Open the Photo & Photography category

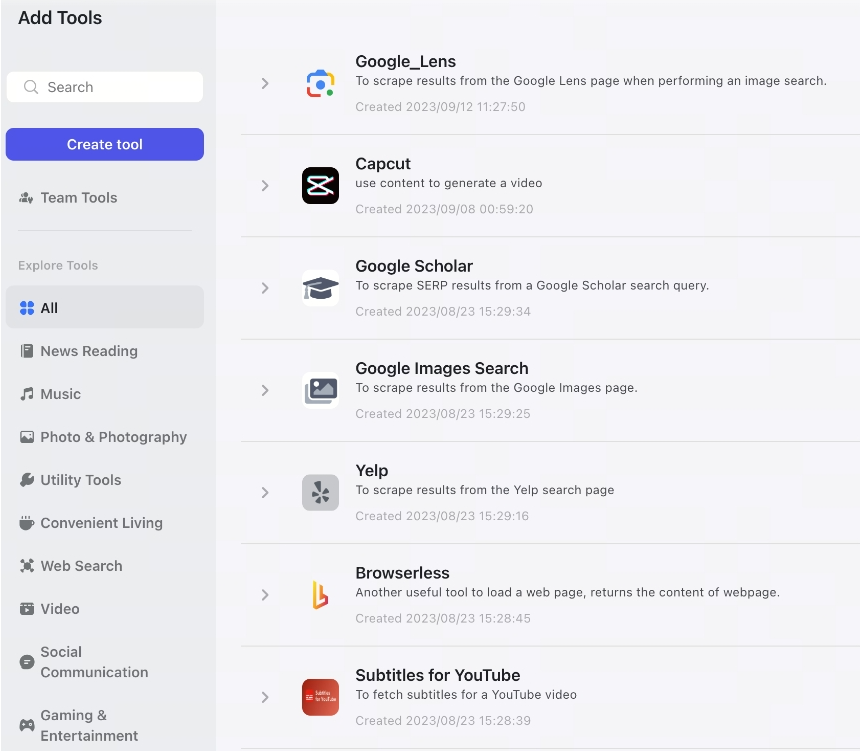pos(113,437)
